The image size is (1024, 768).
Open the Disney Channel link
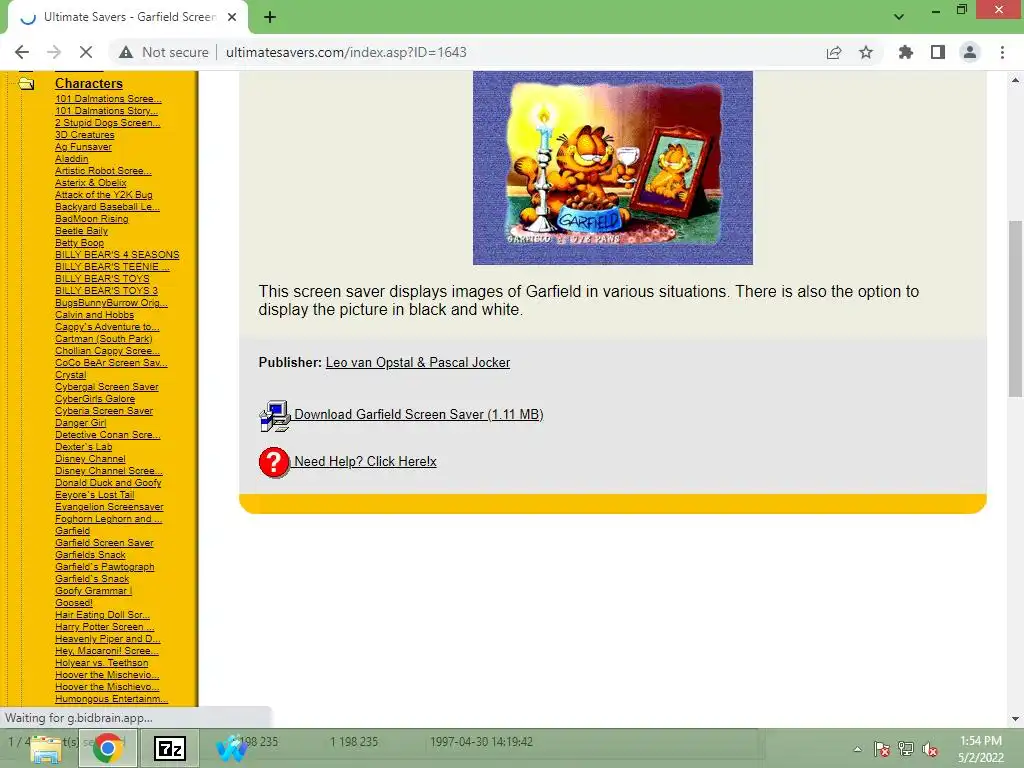(90, 458)
